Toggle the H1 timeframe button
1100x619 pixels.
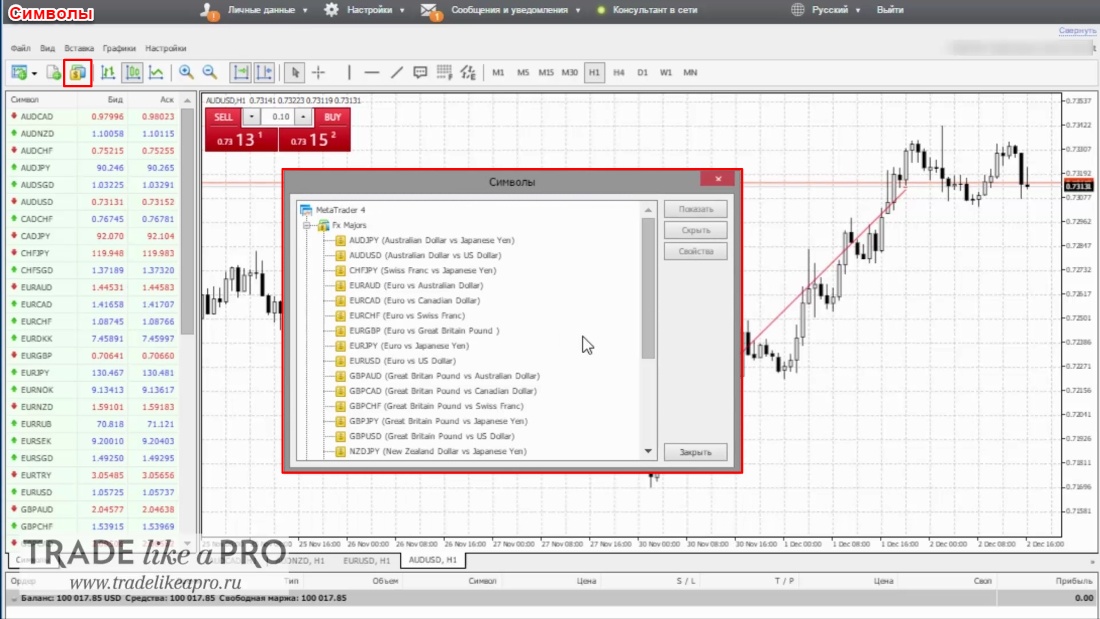[x=594, y=72]
